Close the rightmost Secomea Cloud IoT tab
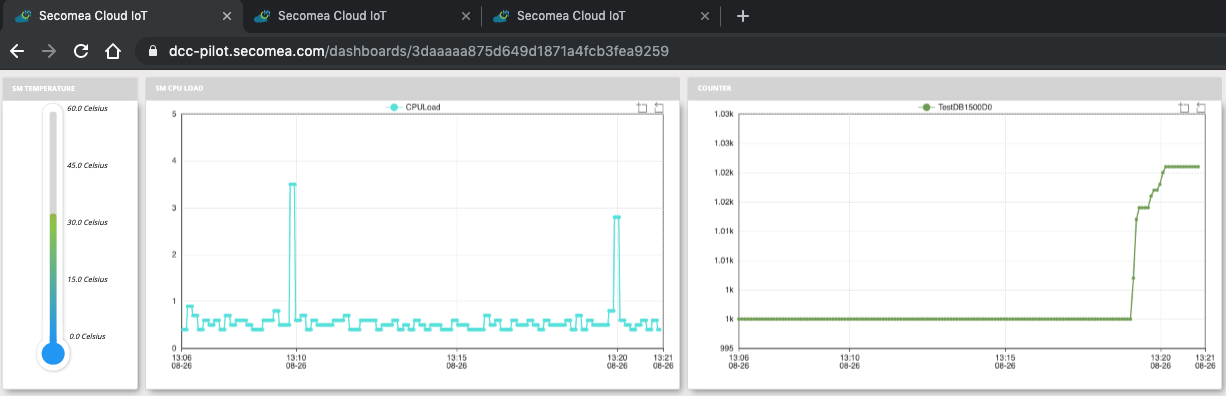Image resolution: width=1226 pixels, height=396 pixels. click(706, 16)
